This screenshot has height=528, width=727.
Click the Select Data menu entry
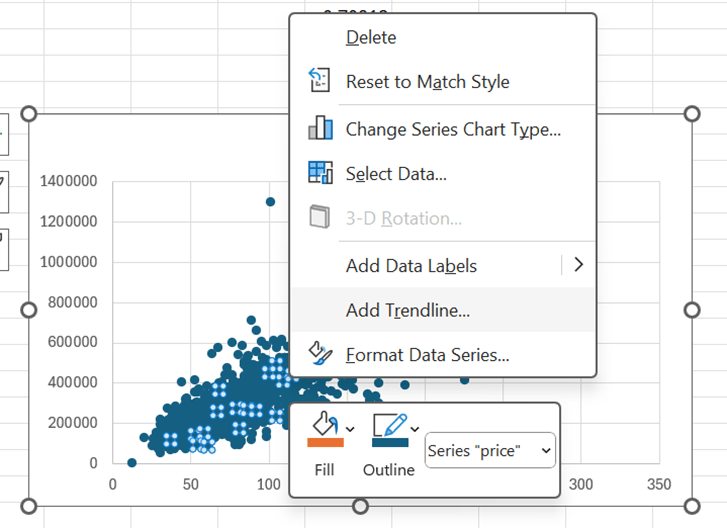coord(396,173)
